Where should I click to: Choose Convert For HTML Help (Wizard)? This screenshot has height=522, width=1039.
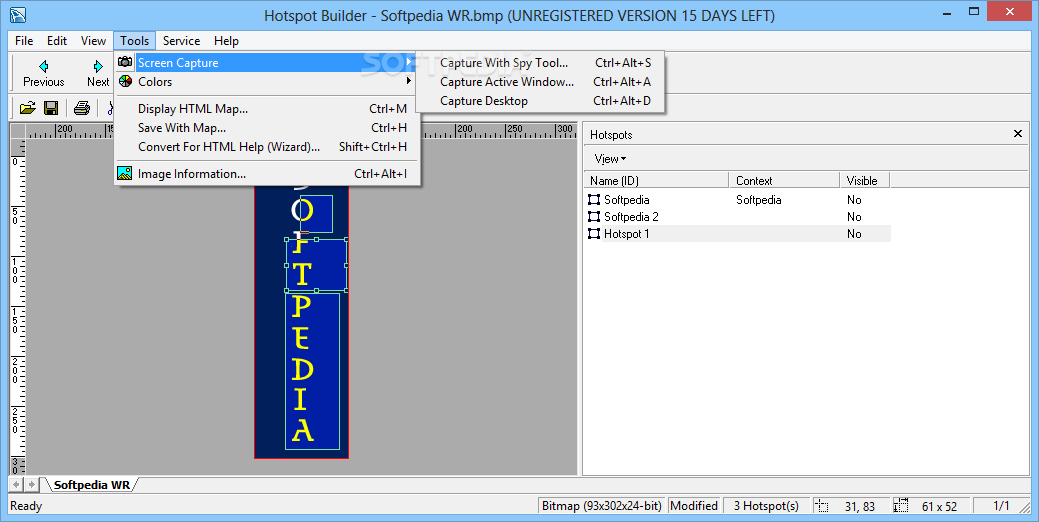[x=268, y=147]
